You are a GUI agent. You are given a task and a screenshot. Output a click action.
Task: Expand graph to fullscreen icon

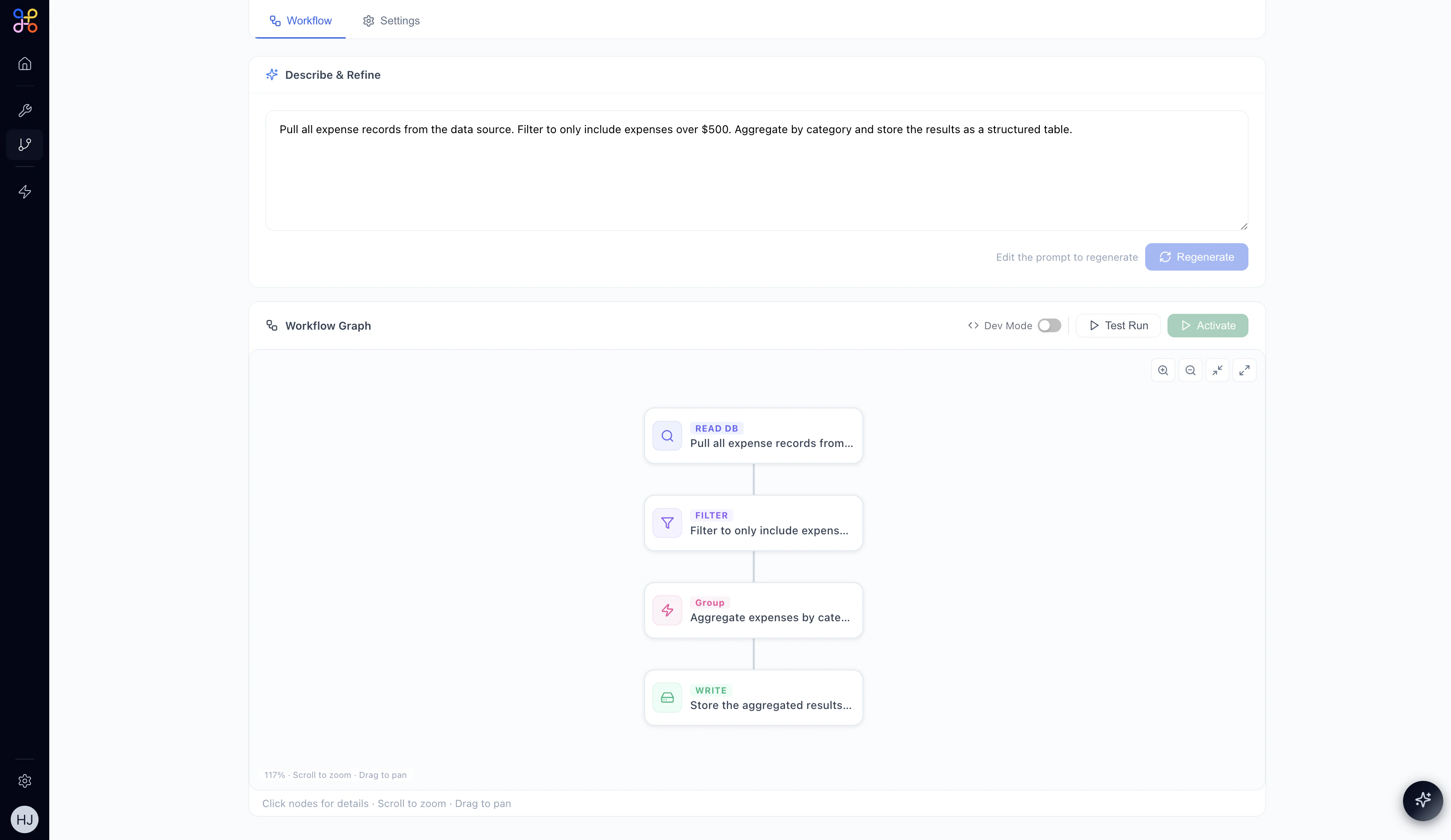click(x=1244, y=370)
